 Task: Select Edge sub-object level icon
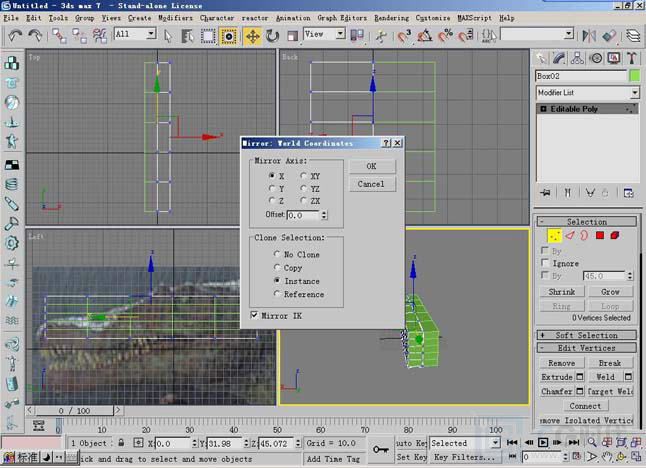[570, 236]
